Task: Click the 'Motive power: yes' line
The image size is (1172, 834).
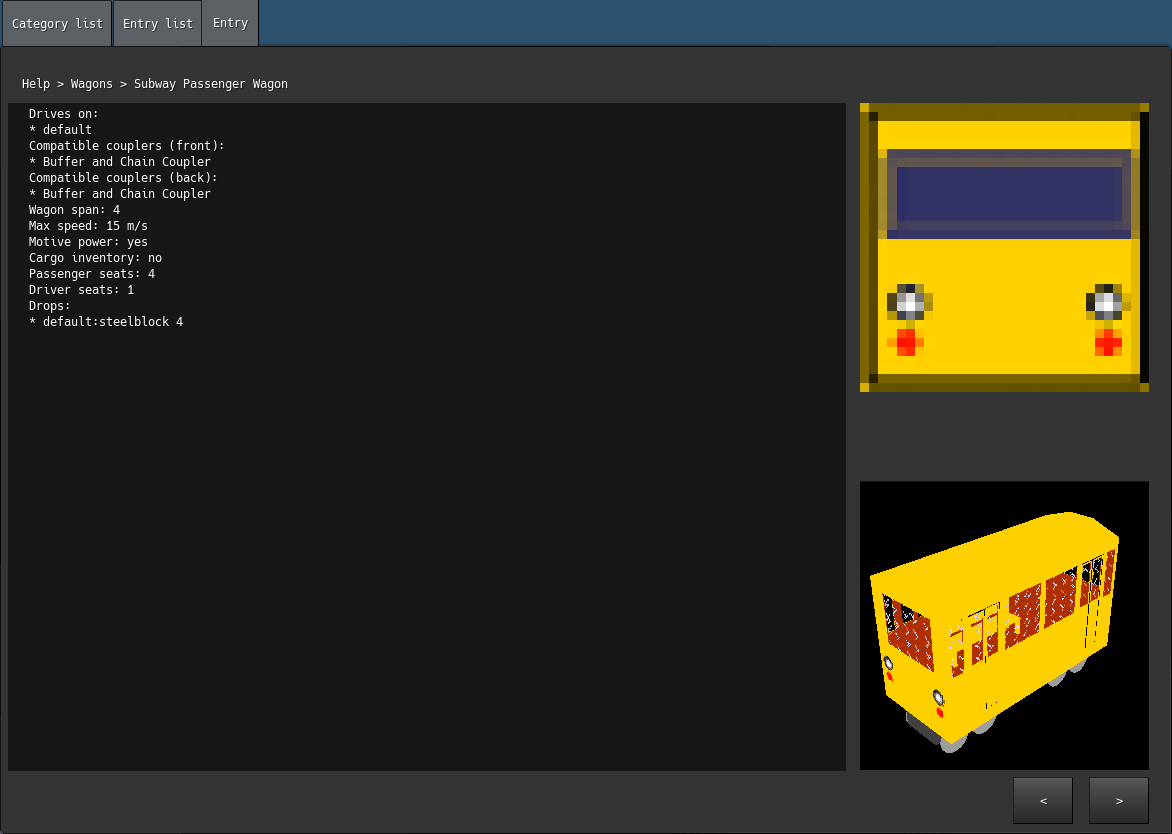Action: pos(88,242)
